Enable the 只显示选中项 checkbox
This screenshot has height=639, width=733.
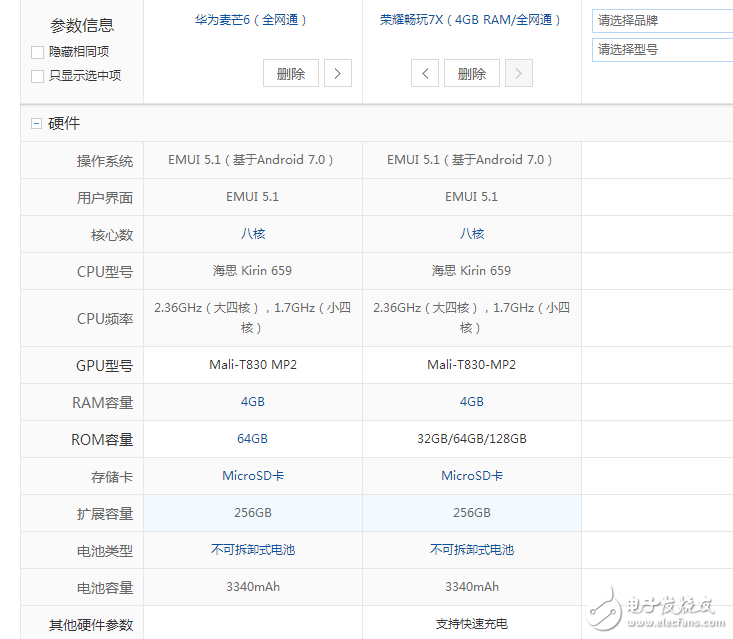pyautogui.click(x=37, y=76)
